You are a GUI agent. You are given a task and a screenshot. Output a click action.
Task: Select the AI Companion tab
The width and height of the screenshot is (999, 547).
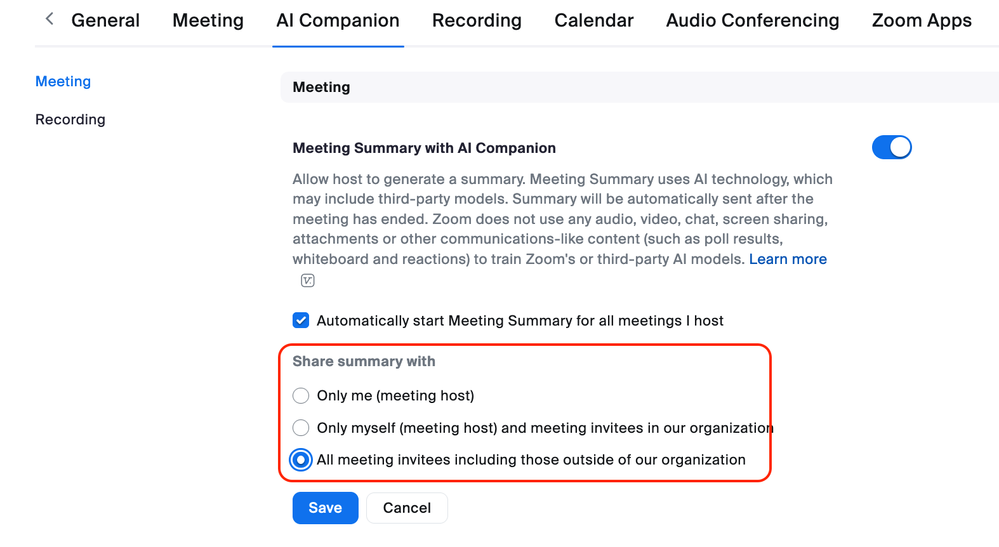(338, 21)
